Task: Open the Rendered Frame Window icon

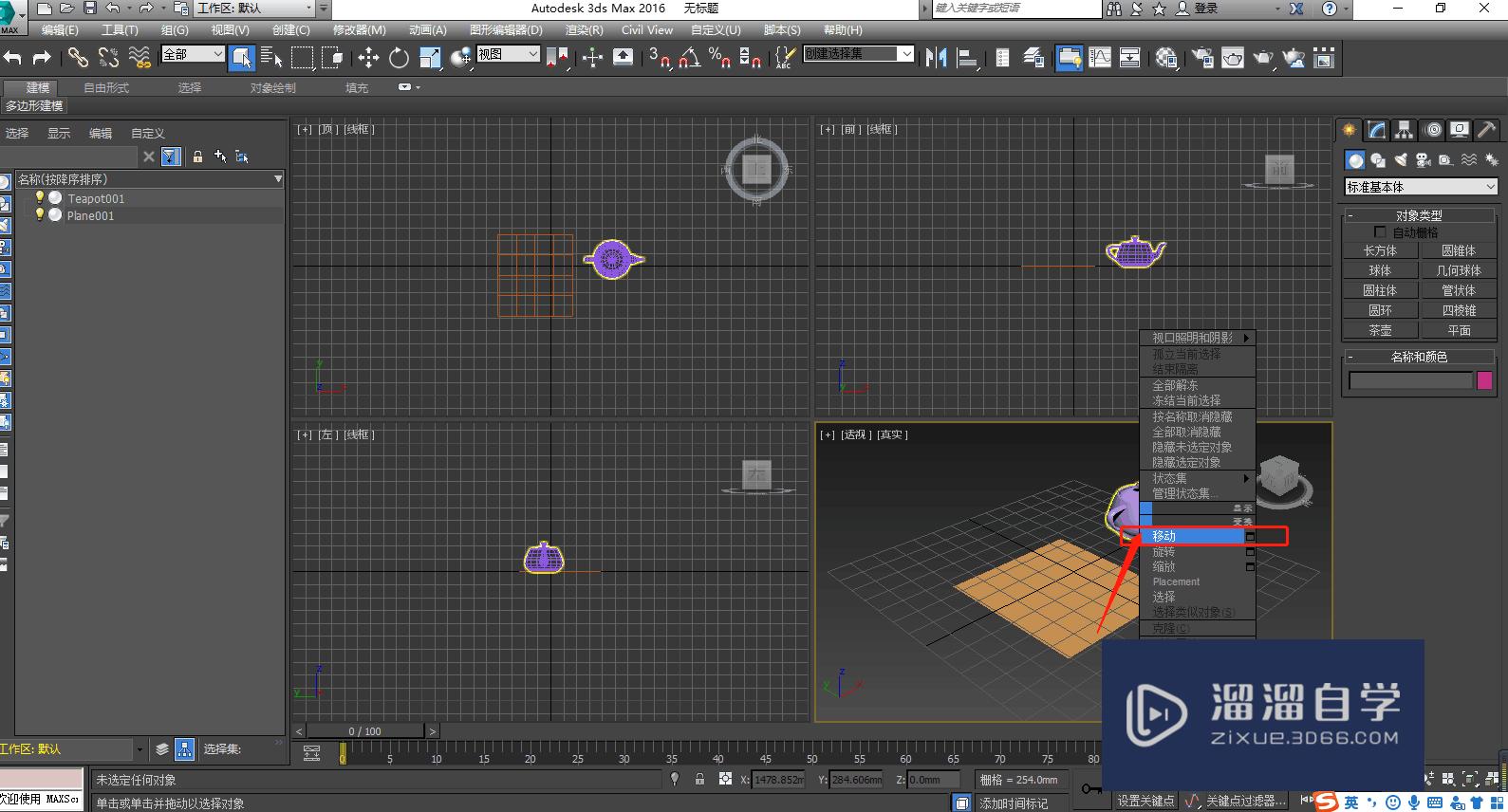Action: [1233, 58]
